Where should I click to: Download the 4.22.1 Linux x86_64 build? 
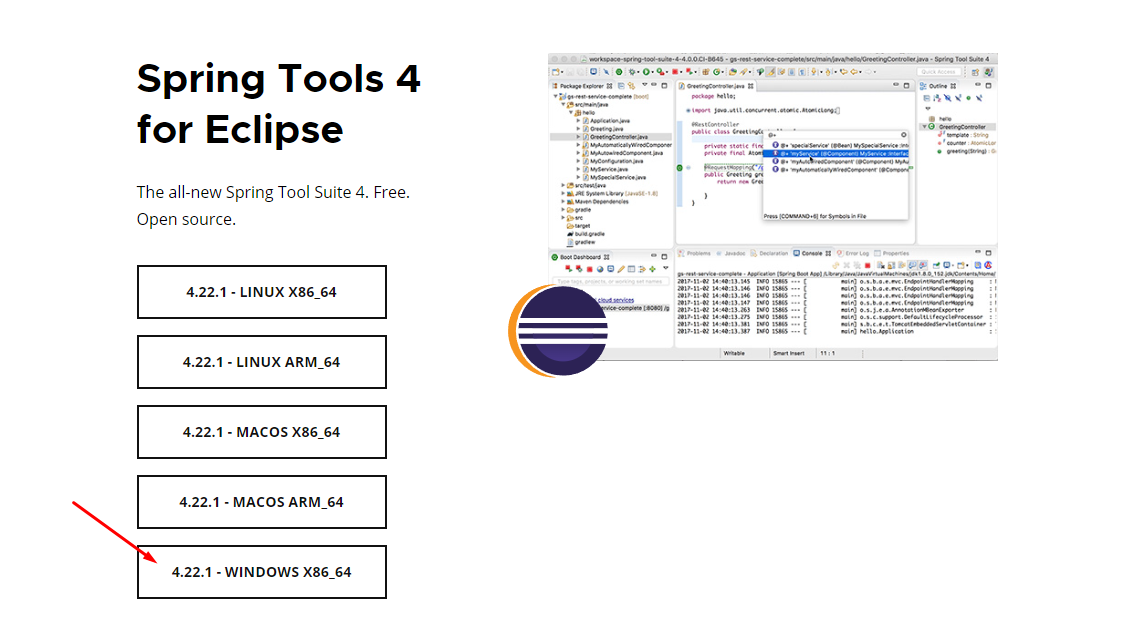tap(262, 292)
